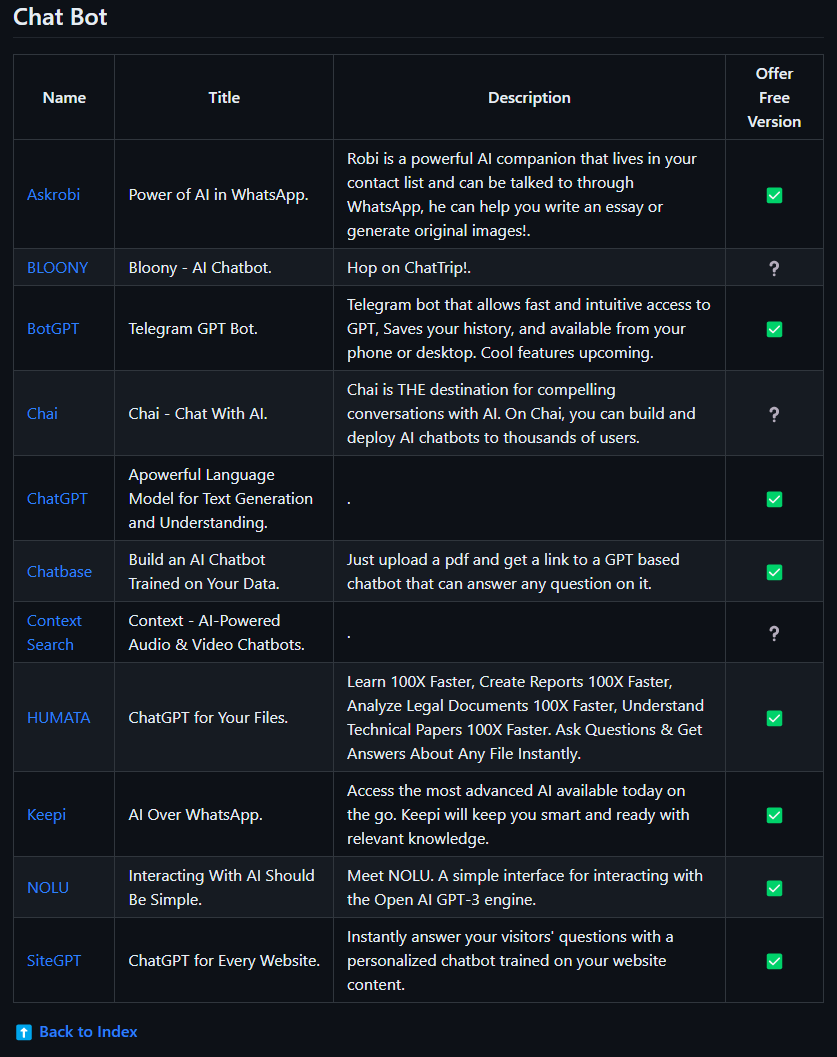837x1057 pixels.
Task: Open the BLOONY link
Action: click(x=57, y=268)
